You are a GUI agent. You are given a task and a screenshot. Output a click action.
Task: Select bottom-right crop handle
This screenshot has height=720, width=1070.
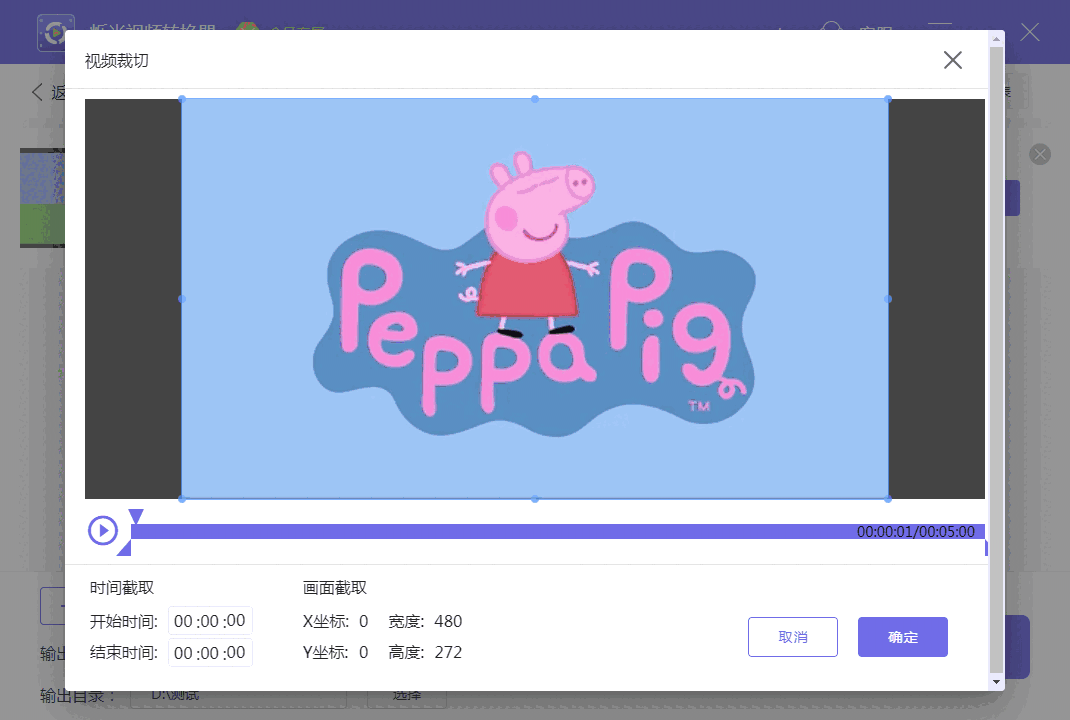coord(888,499)
